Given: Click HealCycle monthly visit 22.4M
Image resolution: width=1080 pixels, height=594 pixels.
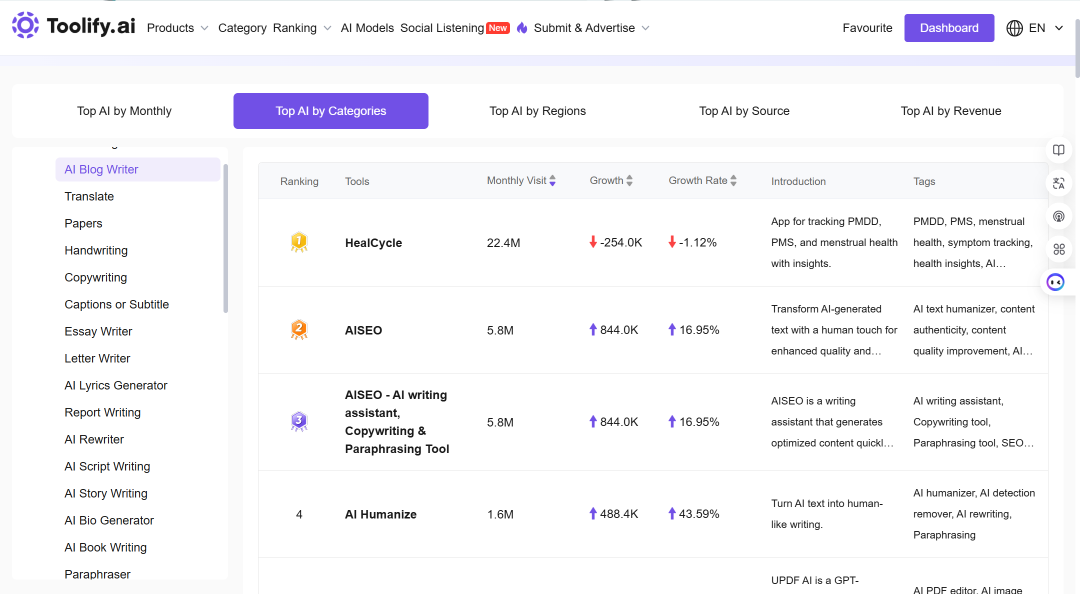Looking at the screenshot, I should 503,243.
